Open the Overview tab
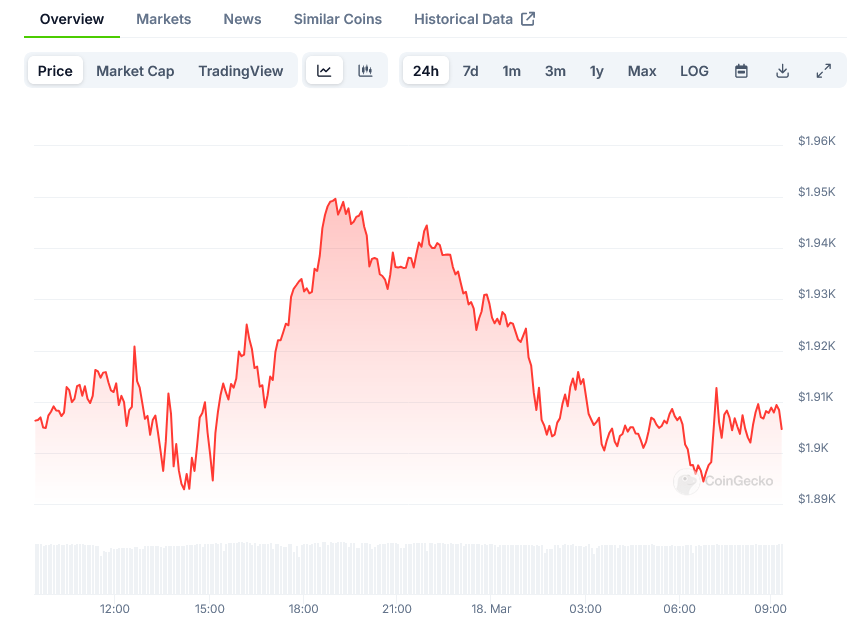This screenshot has width=847, height=630. [72, 19]
